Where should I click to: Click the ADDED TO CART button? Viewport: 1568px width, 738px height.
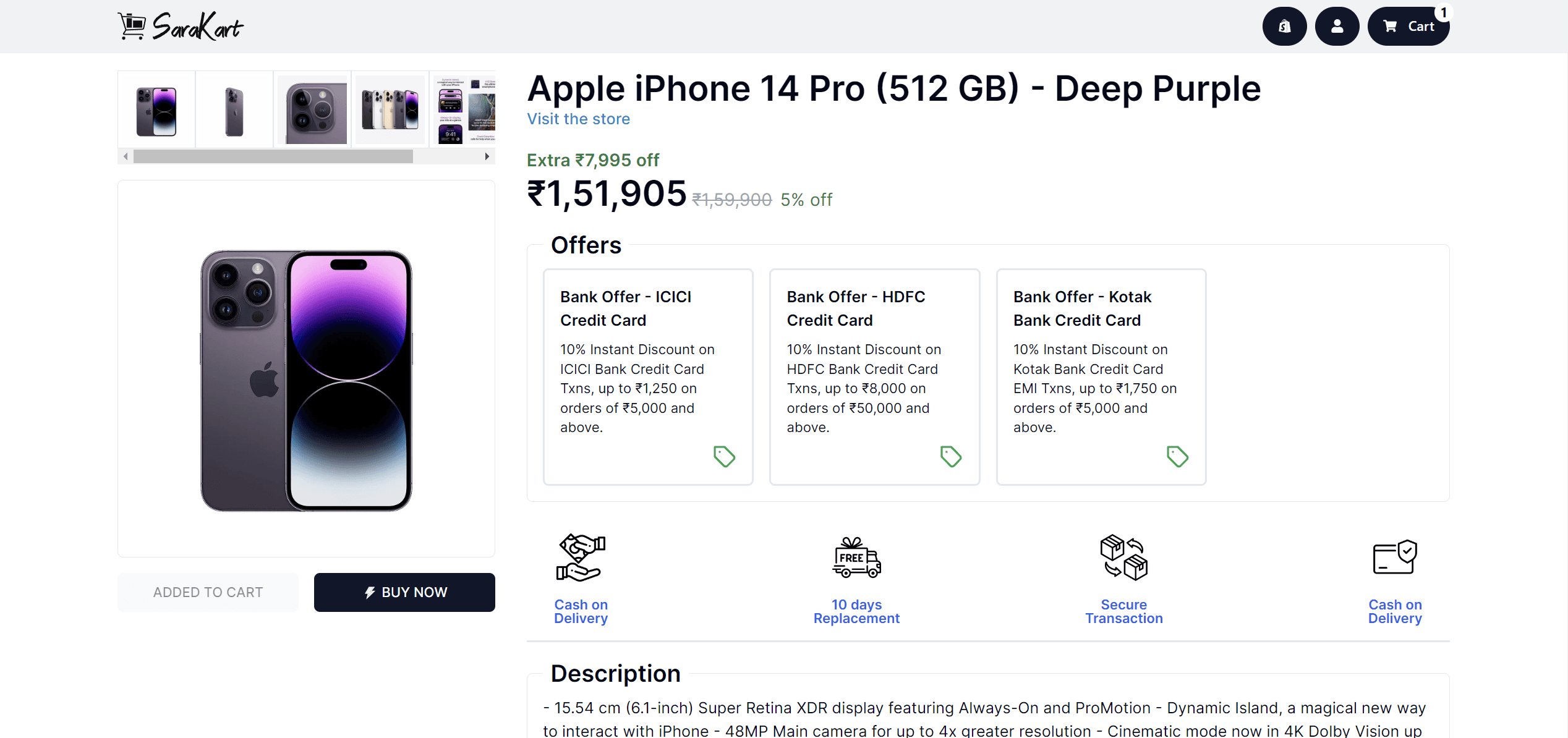click(x=208, y=592)
